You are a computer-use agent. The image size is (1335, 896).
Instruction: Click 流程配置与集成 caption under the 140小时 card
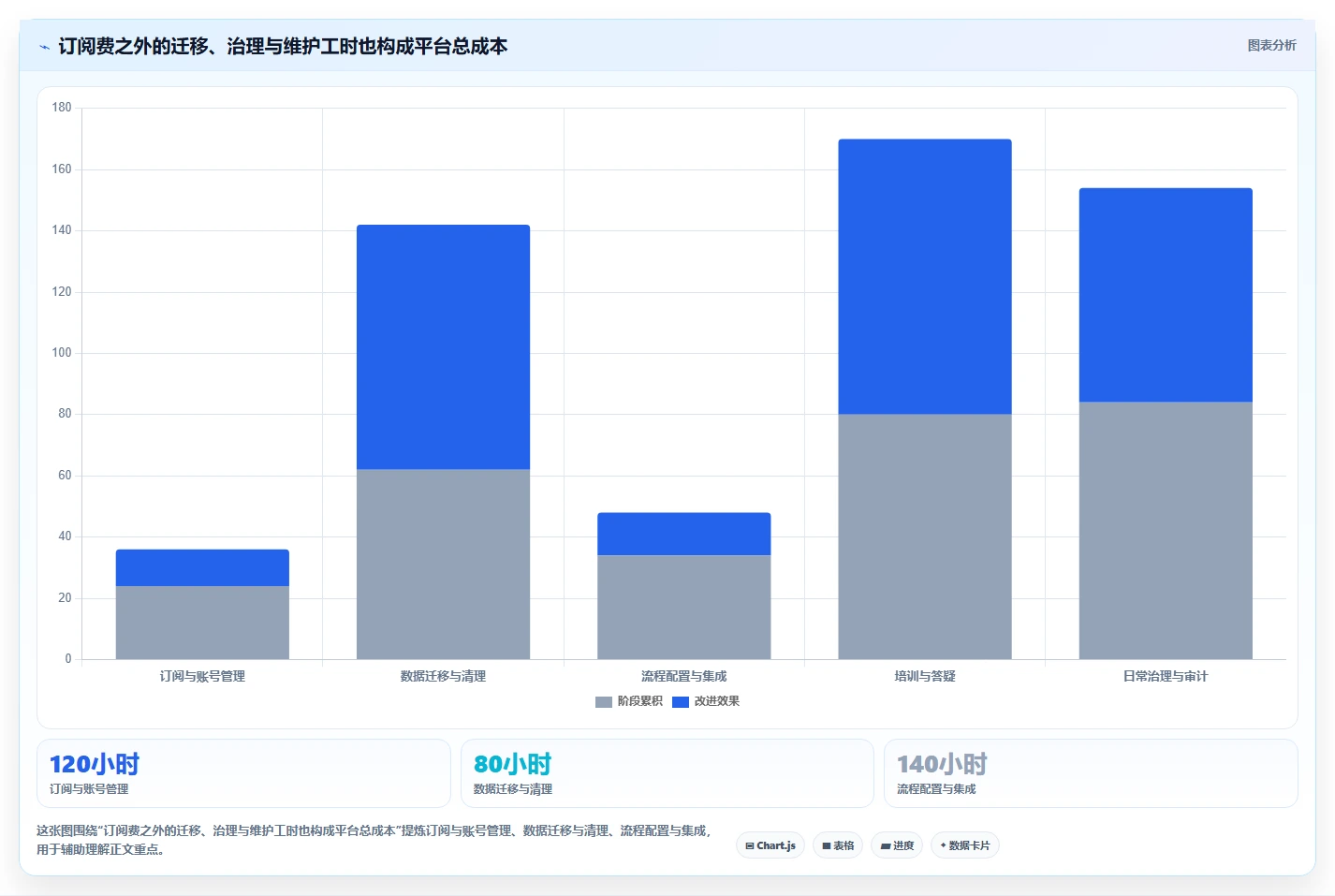(x=936, y=789)
